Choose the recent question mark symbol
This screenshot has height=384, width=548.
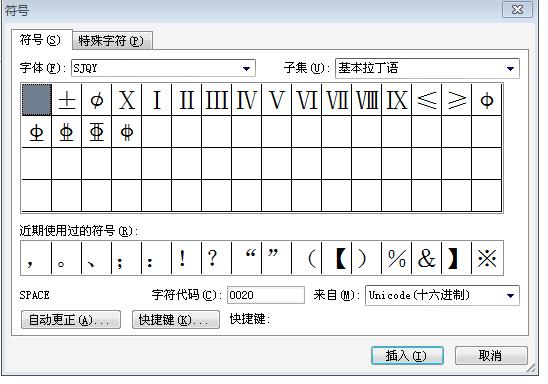click(217, 258)
